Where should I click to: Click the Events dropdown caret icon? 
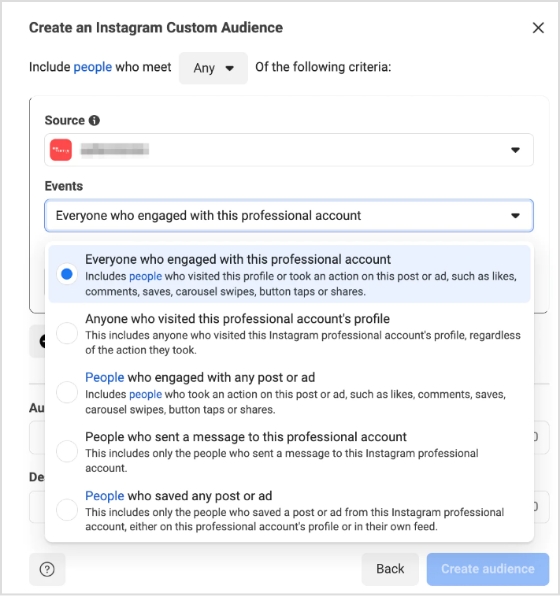pos(515,216)
